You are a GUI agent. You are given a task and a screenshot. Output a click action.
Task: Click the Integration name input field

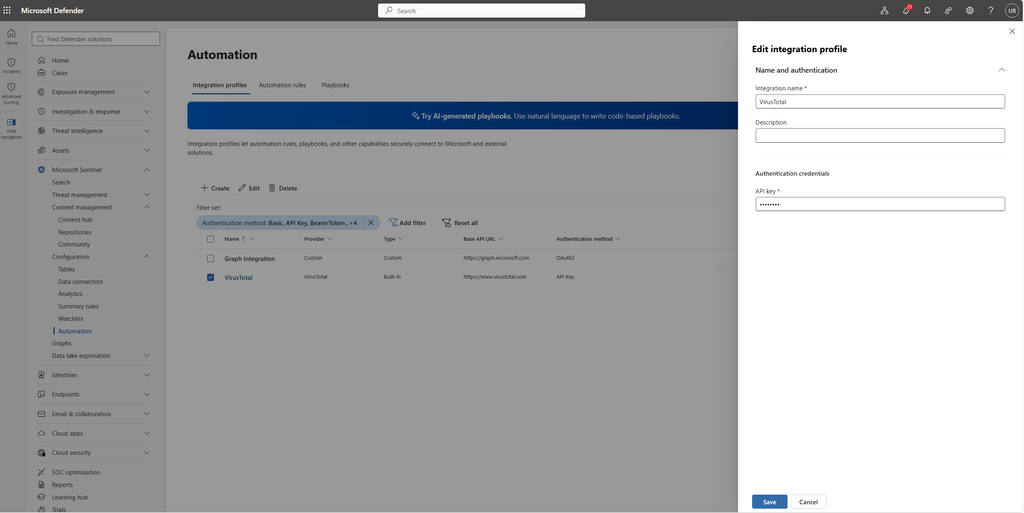tap(880, 102)
